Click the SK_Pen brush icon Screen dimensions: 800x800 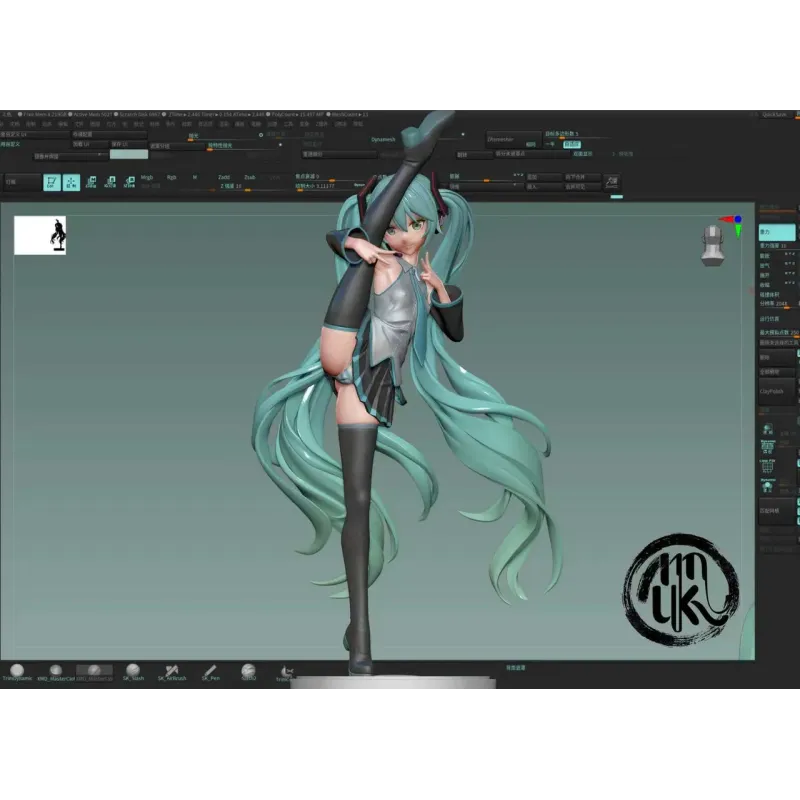click(208, 670)
